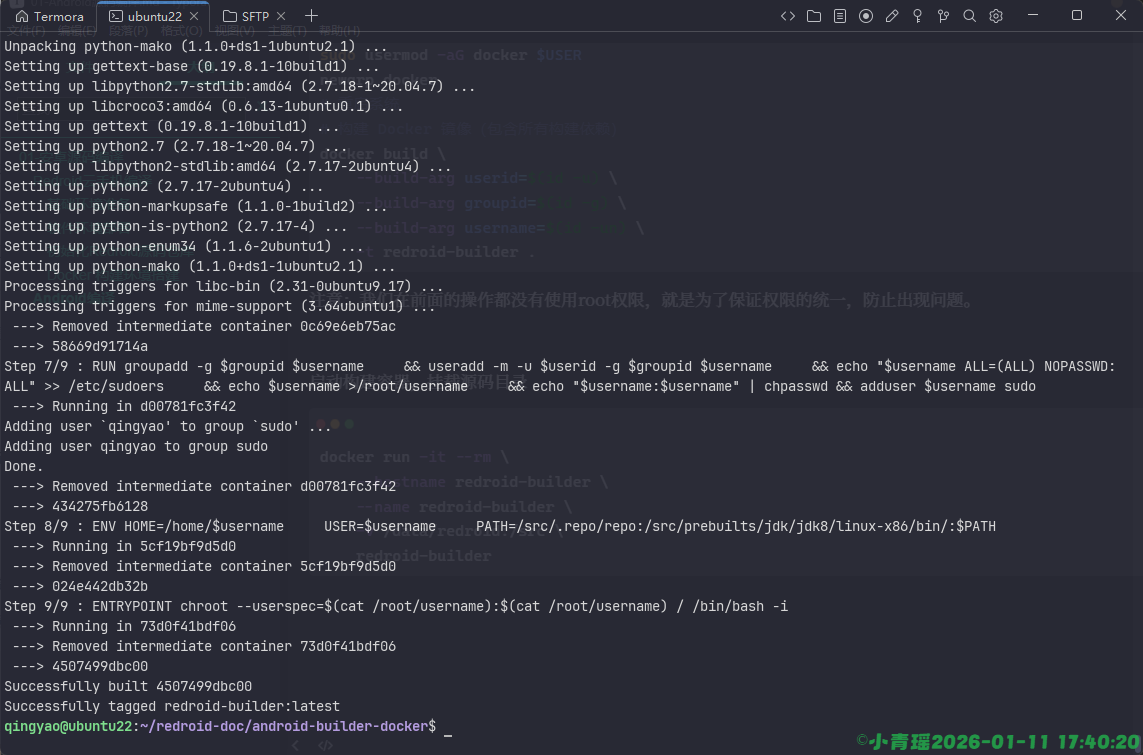Open the key manager icon
The image size is (1143, 755).
point(916,16)
